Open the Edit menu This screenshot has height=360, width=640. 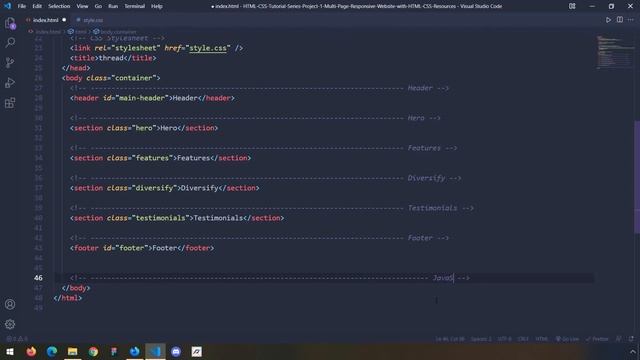pos(37,6)
